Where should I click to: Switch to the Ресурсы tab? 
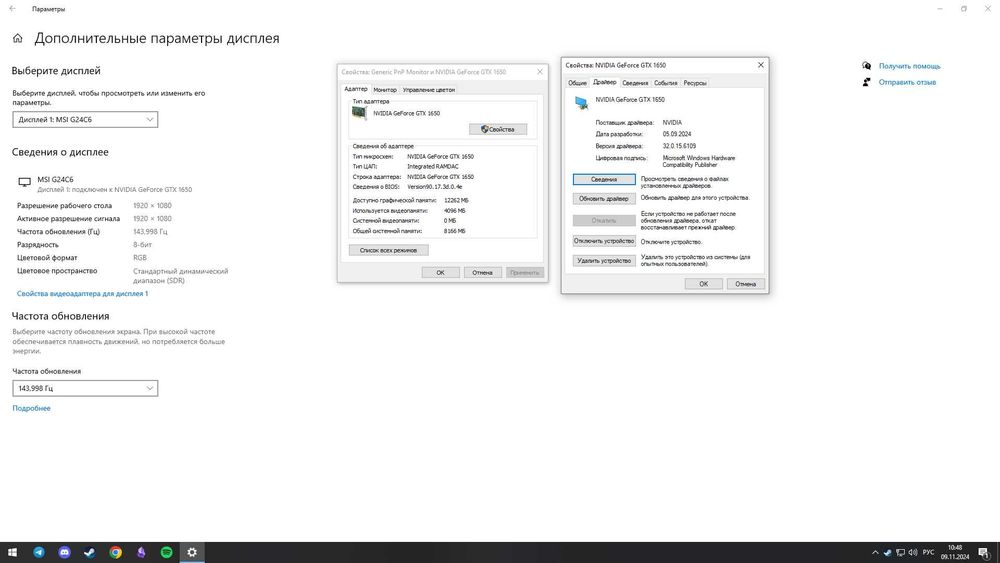pos(695,83)
